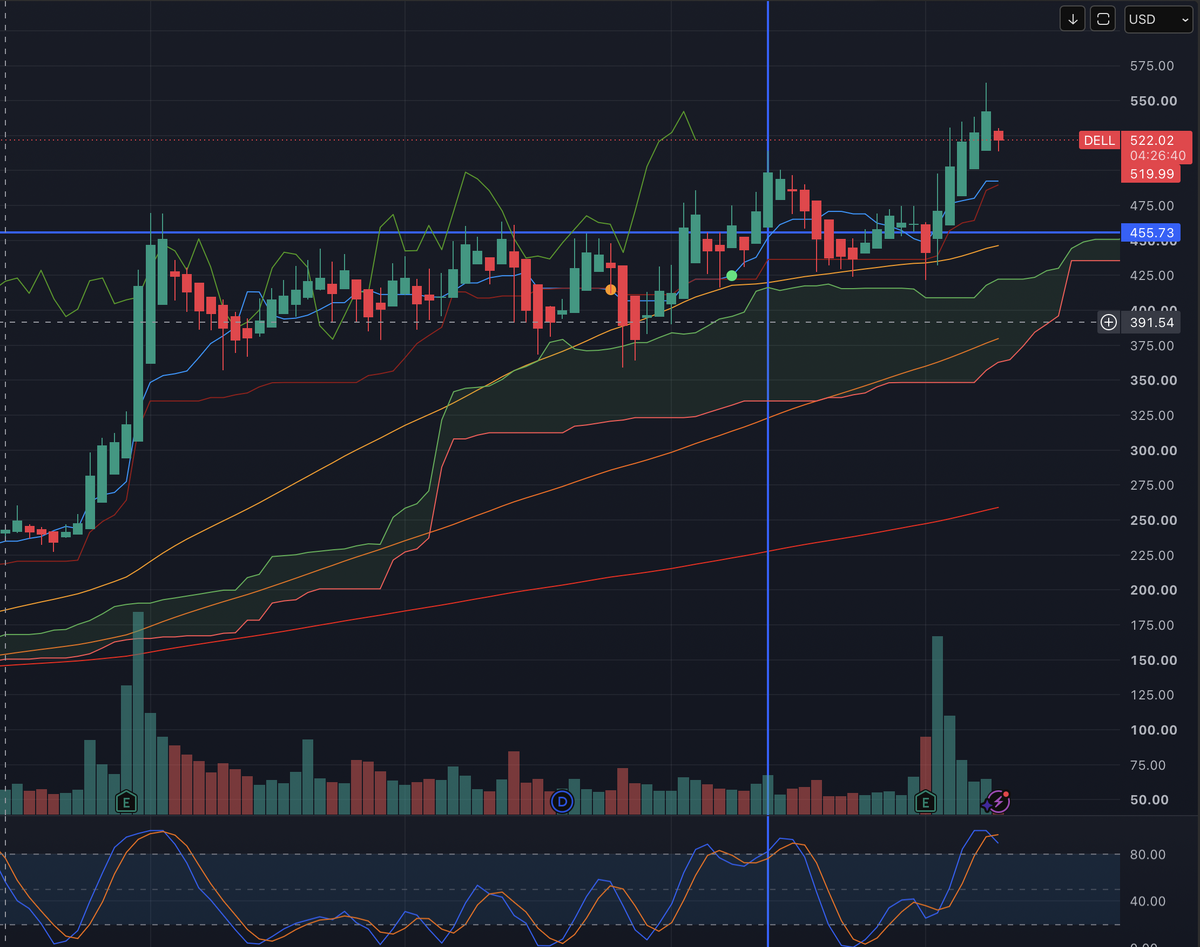Click the topmost green candle near 550
The image size is (1200, 947).
(x=986, y=130)
